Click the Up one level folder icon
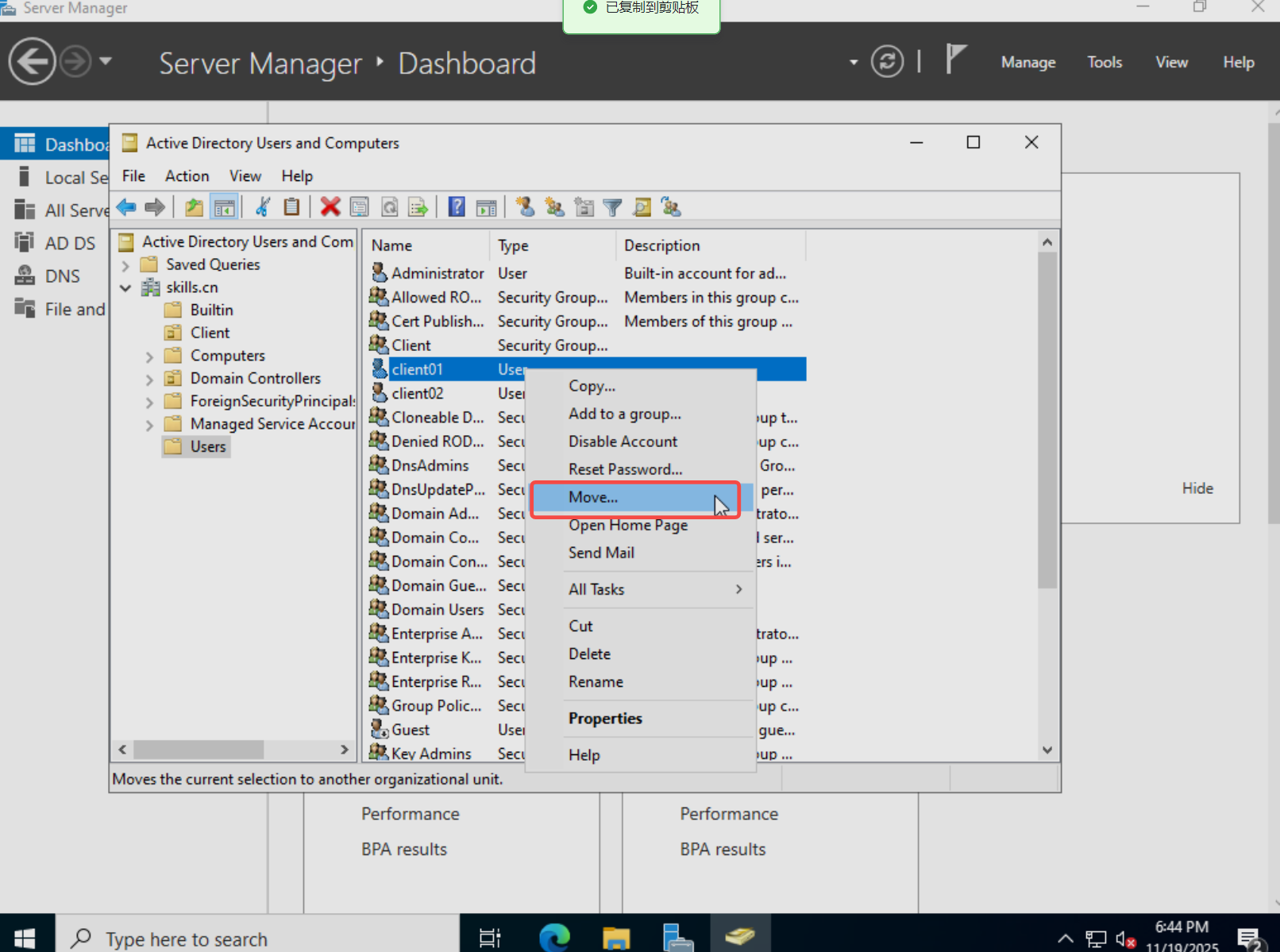 pos(194,207)
